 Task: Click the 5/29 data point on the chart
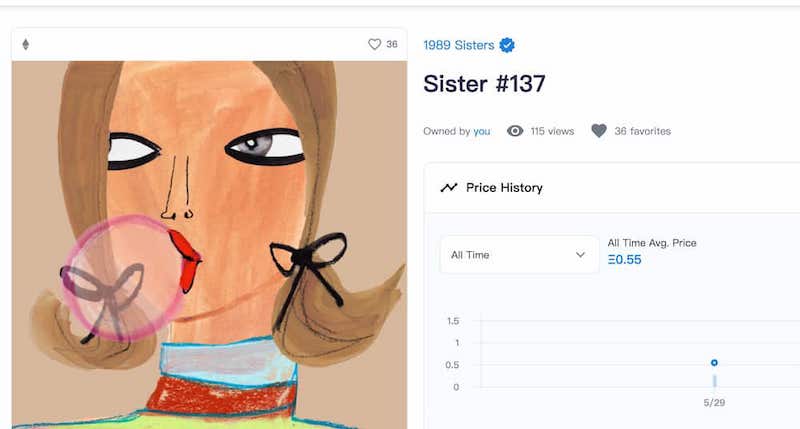click(x=714, y=363)
